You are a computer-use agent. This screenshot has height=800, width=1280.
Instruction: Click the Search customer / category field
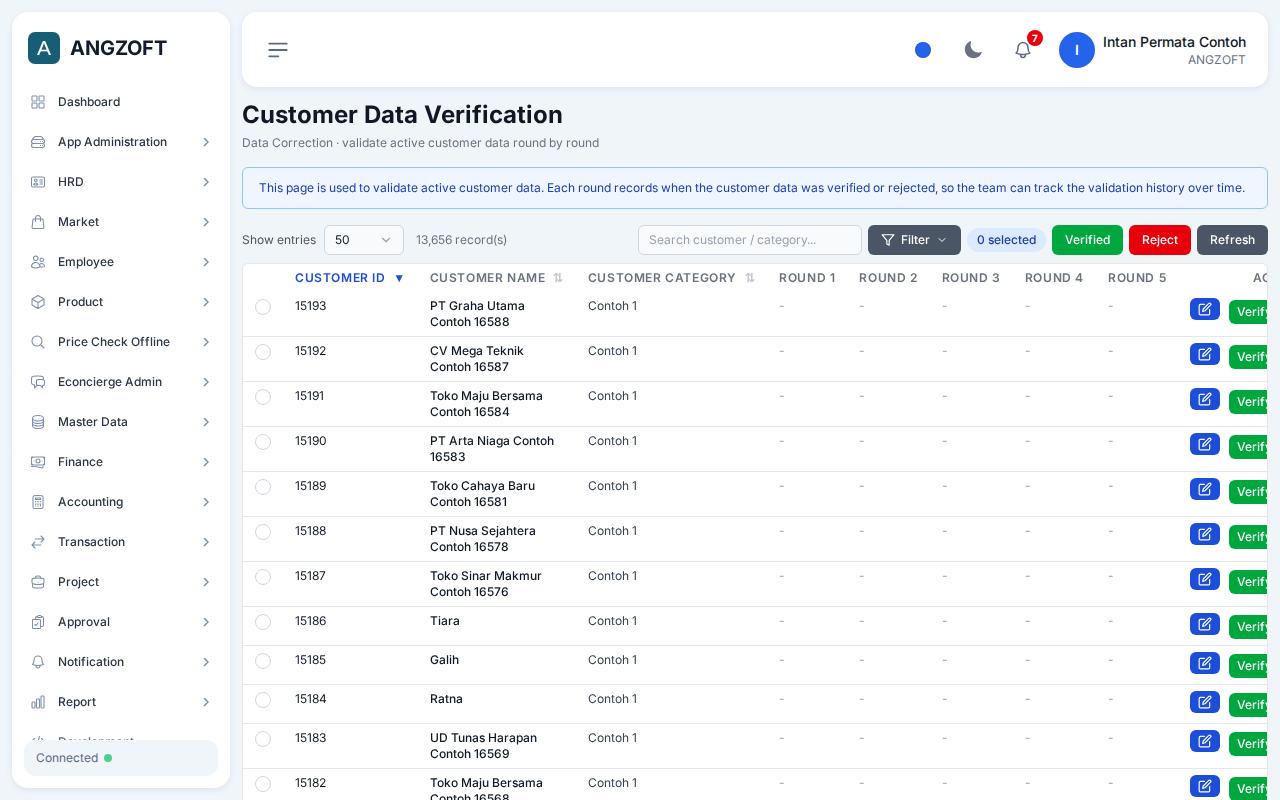tap(750, 240)
